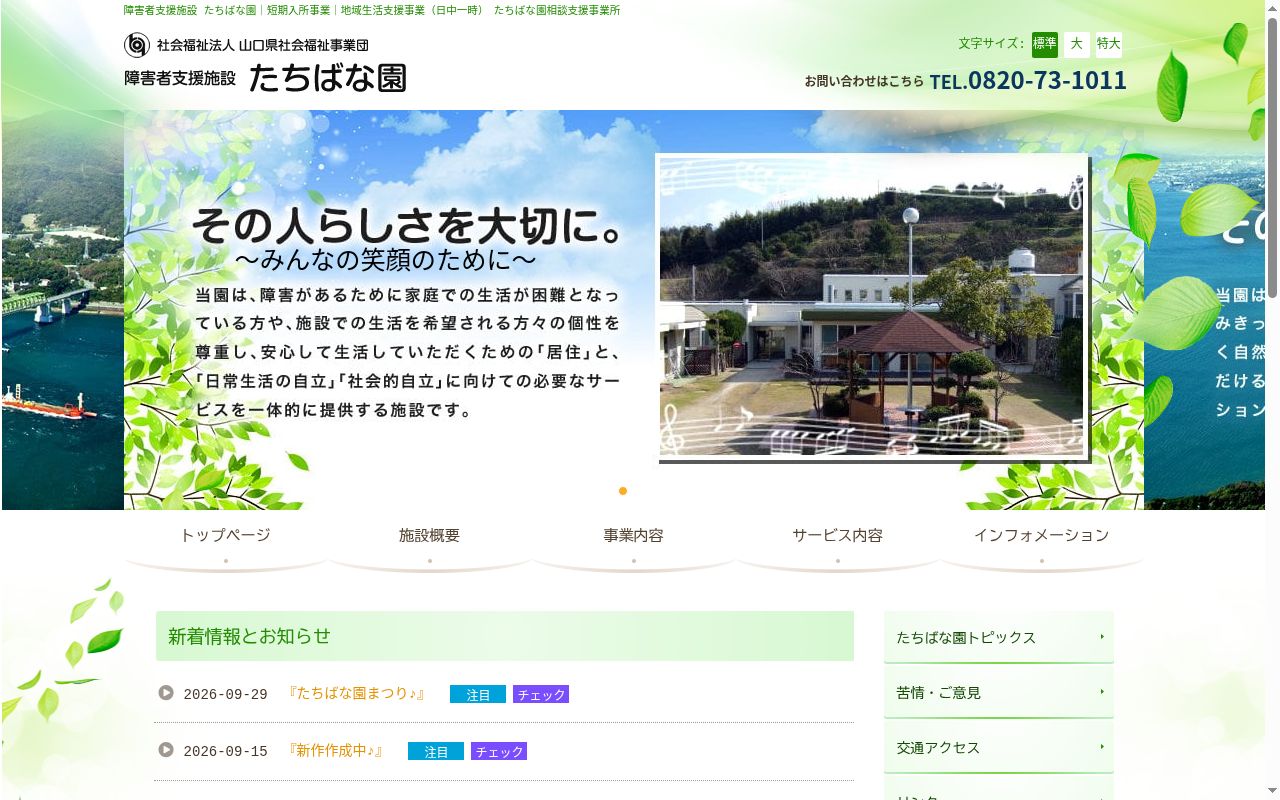Click the チェック tag on たちばな園まつり row
The image size is (1280, 800).
pos(541,694)
